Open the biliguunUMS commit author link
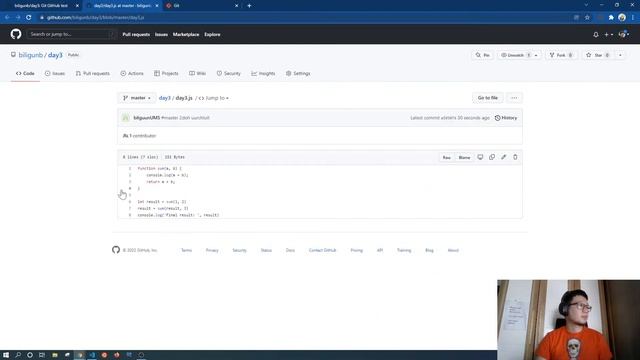The height and width of the screenshot is (360, 640). point(147,118)
